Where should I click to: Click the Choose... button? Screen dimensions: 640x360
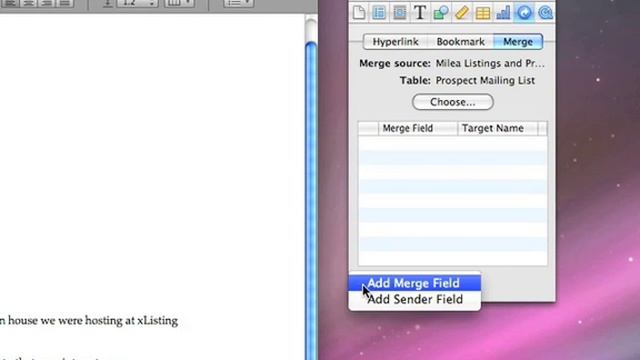(453, 102)
